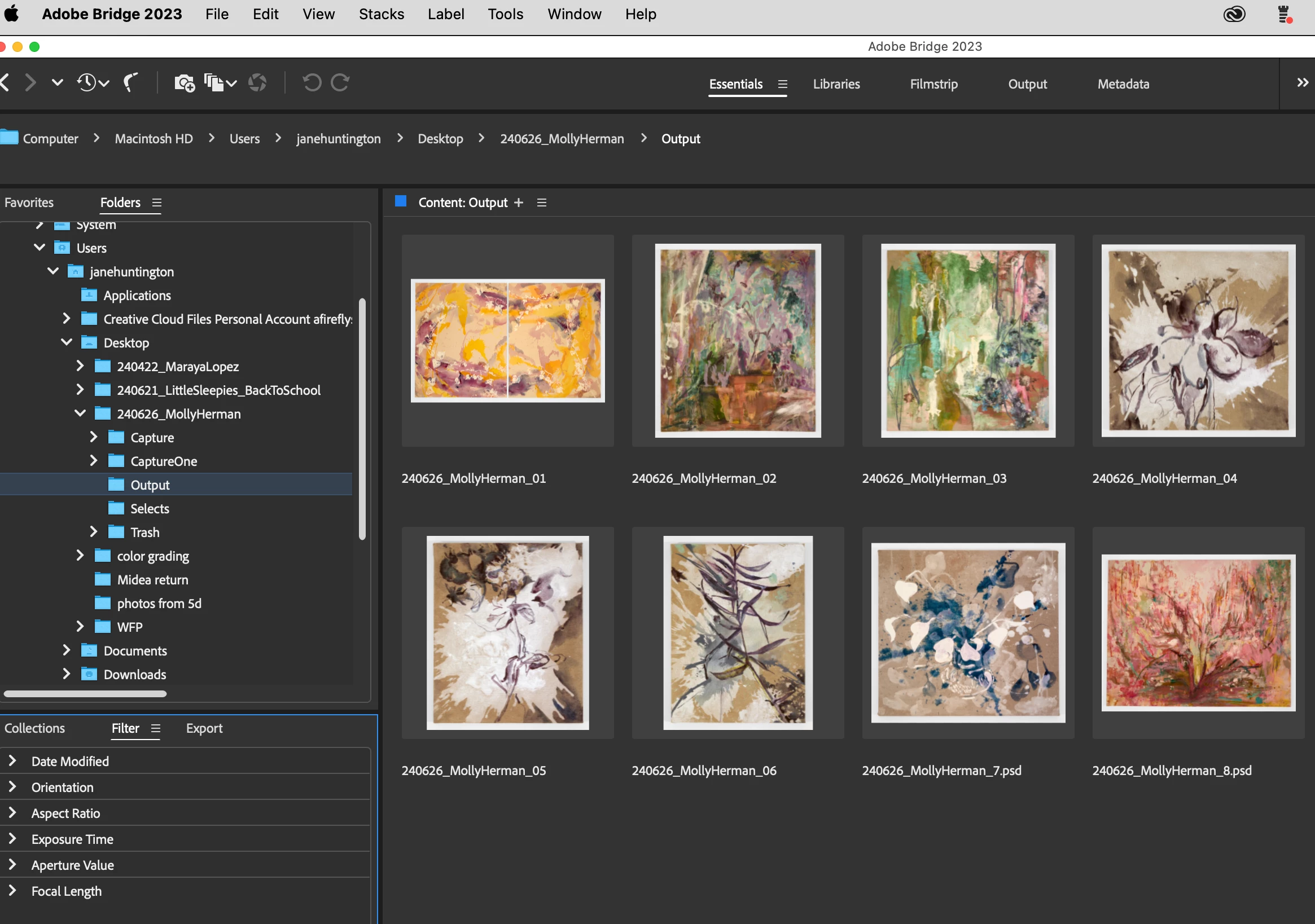Viewport: 1315px width, 924px height.
Task: Open the Stacks menu
Action: (x=381, y=14)
